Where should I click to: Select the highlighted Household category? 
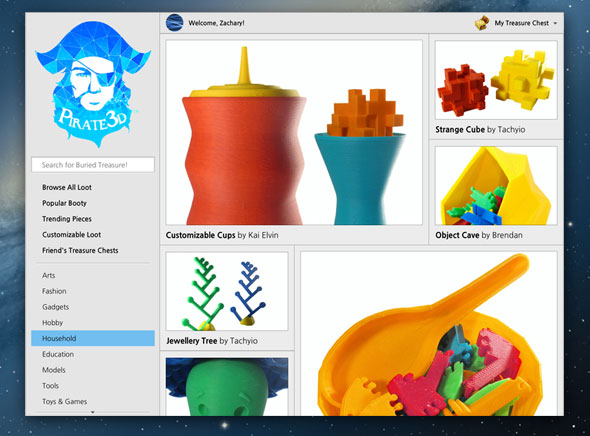point(93,338)
